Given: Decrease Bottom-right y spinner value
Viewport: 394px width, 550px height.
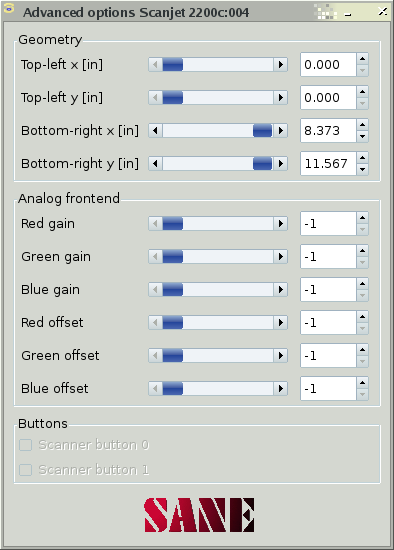Looking at the screenshot, I should pos(362,169).
